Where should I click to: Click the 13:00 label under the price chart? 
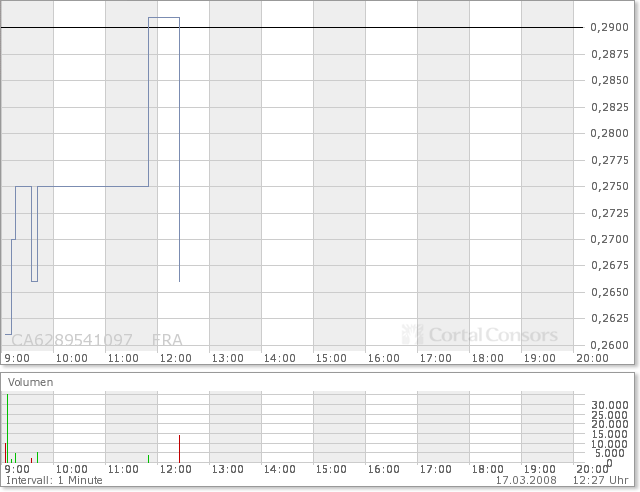227,358
